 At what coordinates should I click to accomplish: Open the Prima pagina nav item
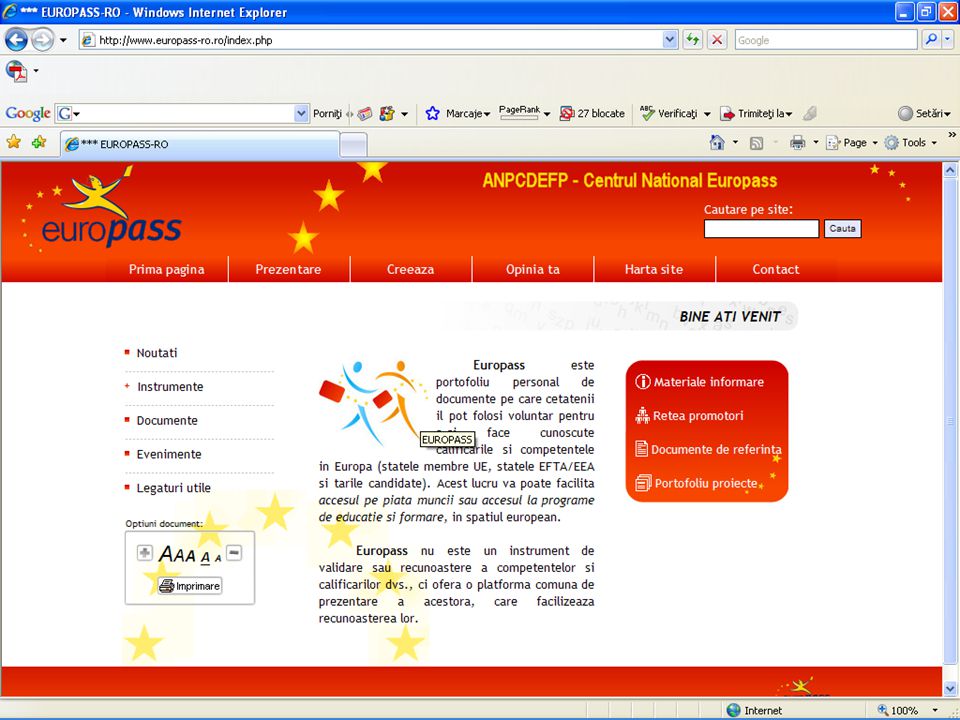[x=167, y=269]
